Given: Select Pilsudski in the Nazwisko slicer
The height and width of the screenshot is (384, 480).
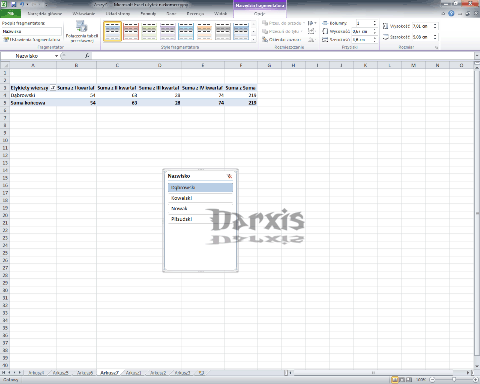Looking at the screenshot, I should tap(200, 219).
